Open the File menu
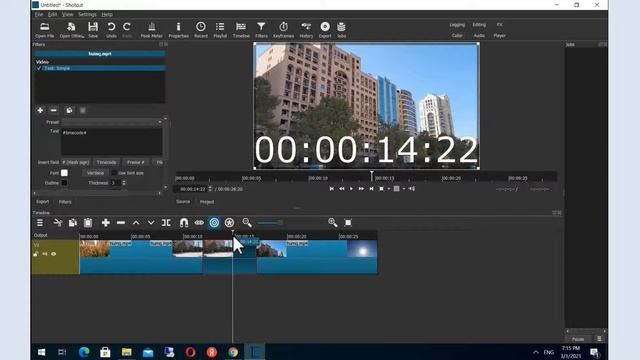Image resolution: width=640 pixels, height=360 pixels. tap(39, 14)
